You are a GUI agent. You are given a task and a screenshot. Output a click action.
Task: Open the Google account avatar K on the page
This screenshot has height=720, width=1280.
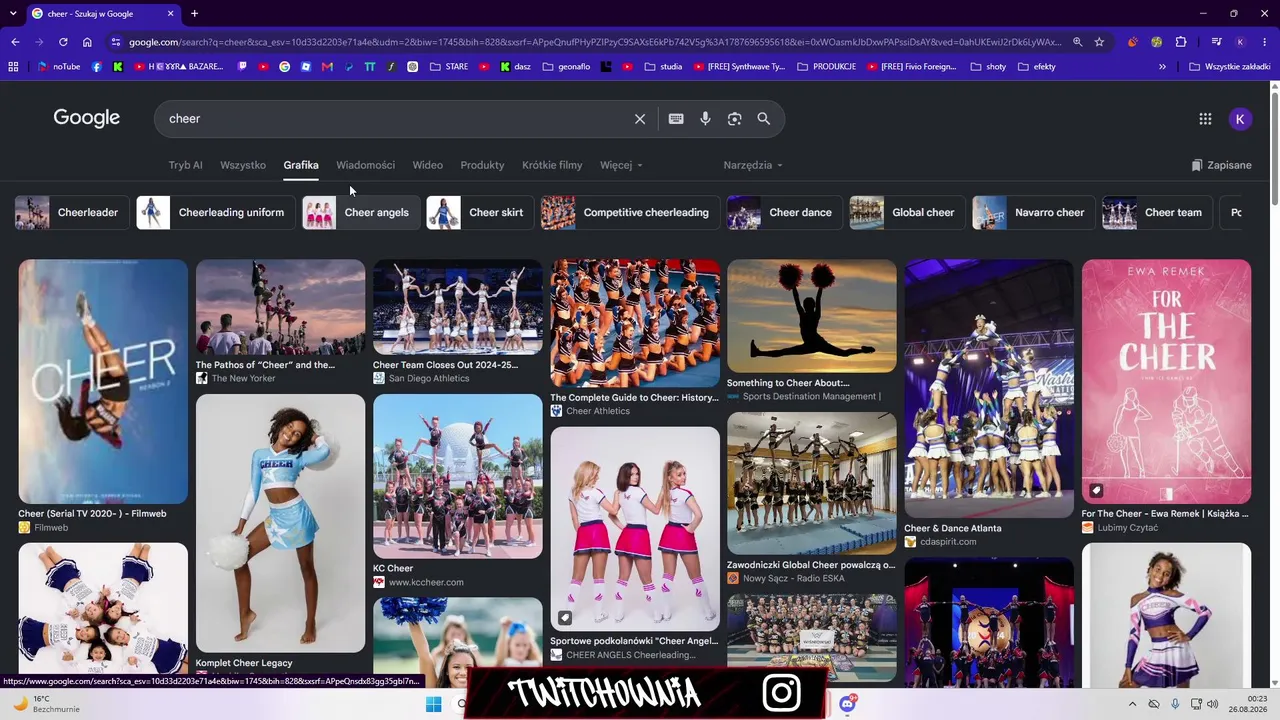[1240, 119]
